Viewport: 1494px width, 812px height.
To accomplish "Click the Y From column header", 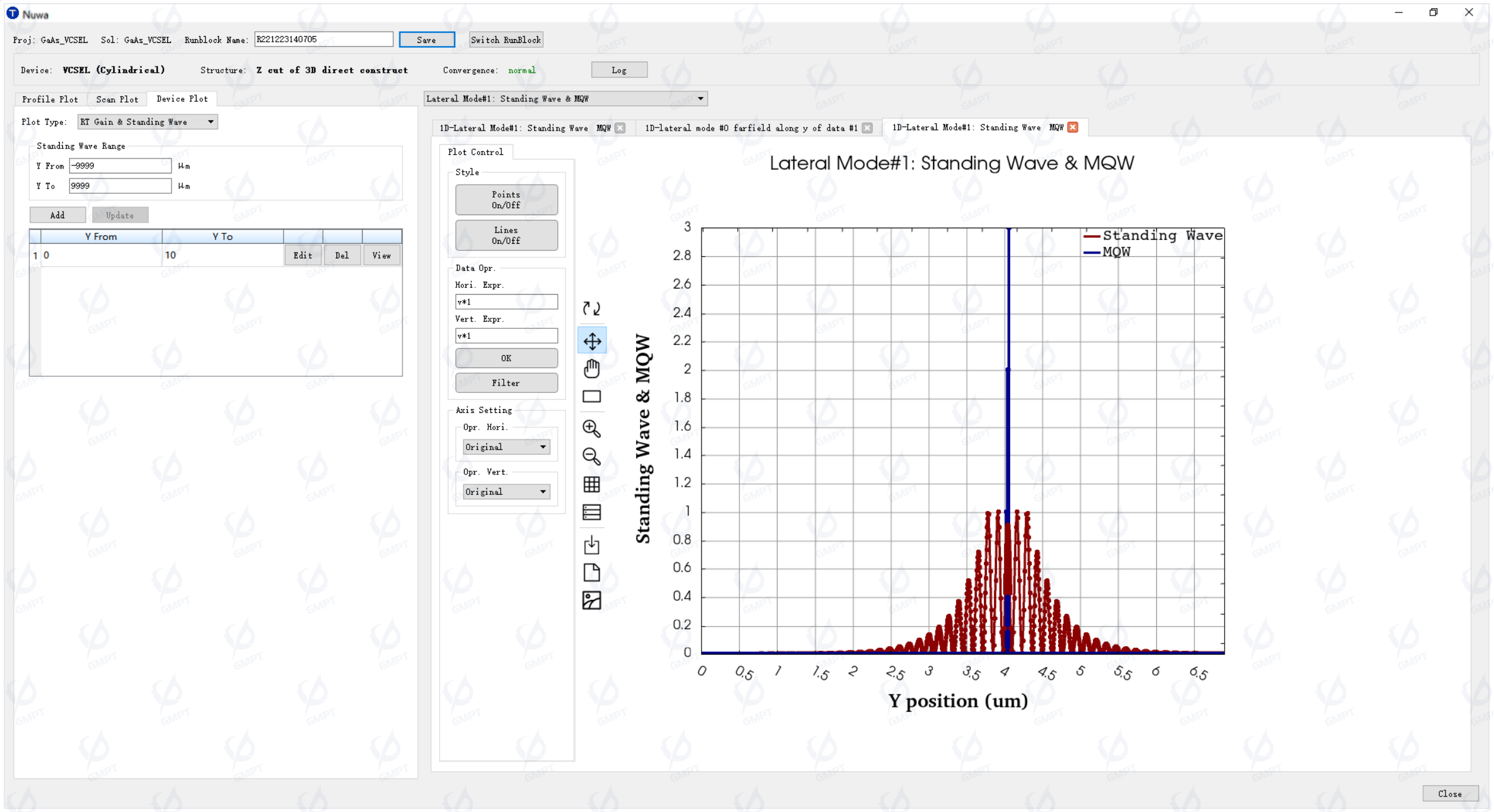I will pos(101,236).
